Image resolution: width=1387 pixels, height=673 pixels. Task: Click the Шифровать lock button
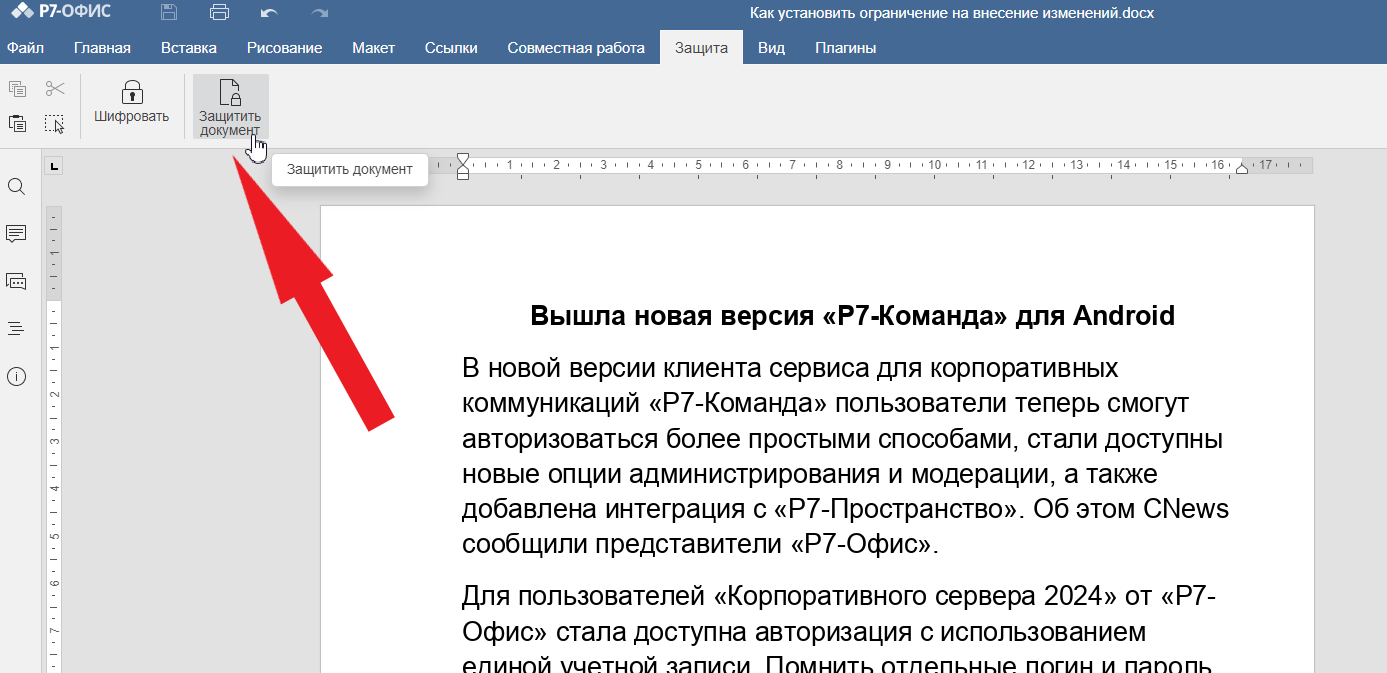132,103
